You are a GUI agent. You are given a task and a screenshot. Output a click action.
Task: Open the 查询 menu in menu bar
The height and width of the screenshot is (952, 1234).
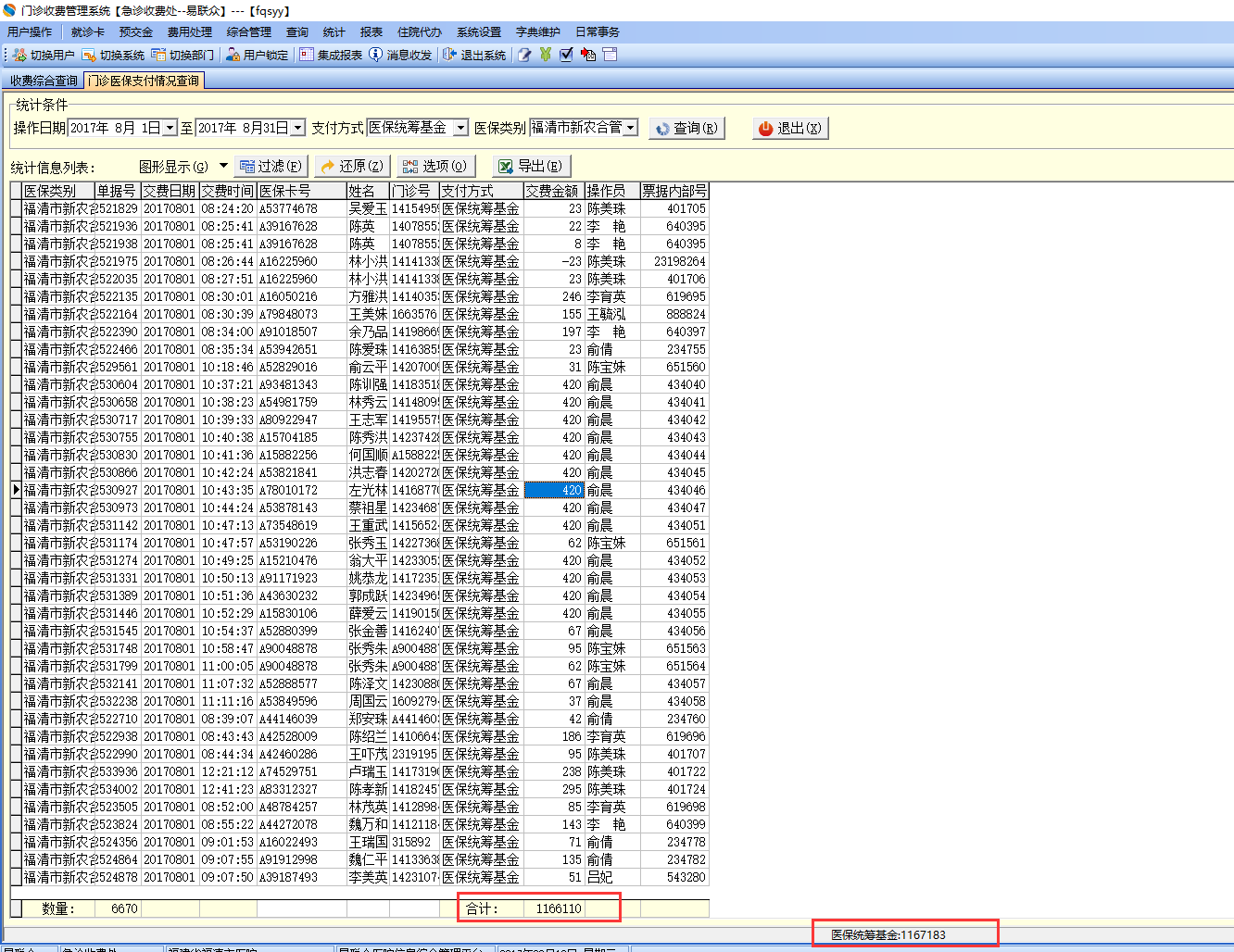pyautogui.click(x=297, y=31)
